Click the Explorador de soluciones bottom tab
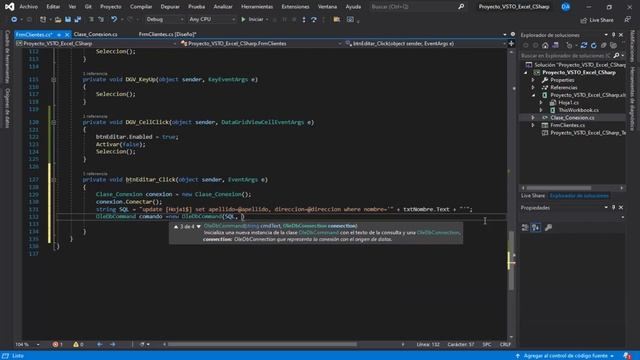 (579, 196)
